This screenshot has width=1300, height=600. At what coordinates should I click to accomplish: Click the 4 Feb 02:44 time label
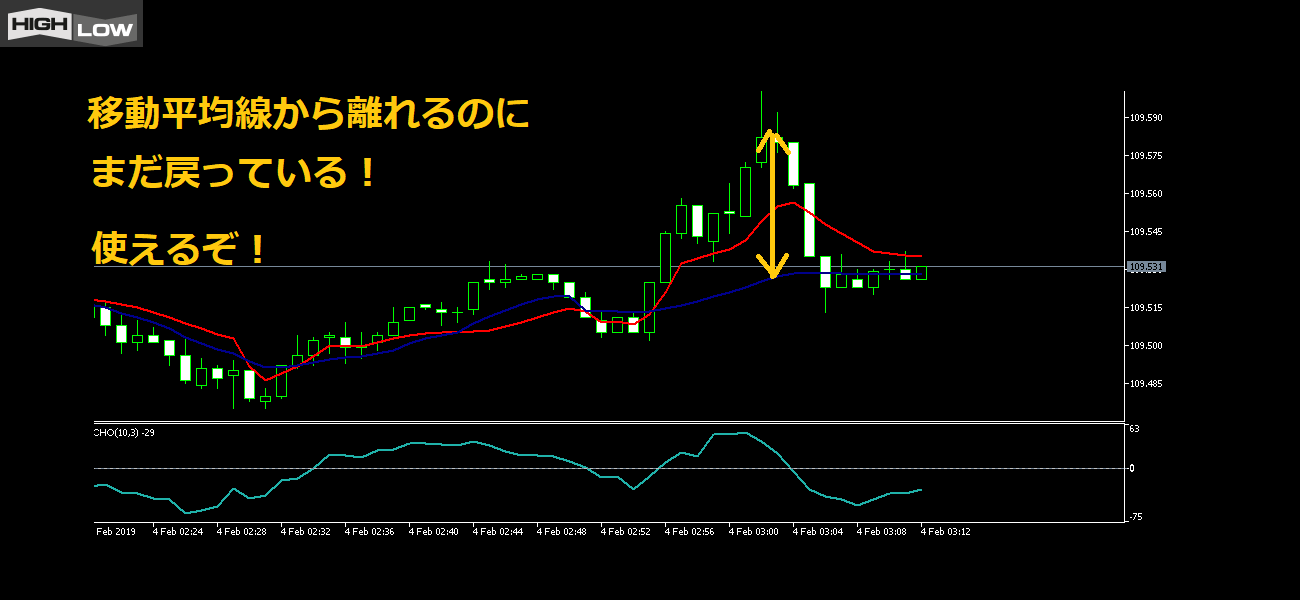[x=498, y=532]
